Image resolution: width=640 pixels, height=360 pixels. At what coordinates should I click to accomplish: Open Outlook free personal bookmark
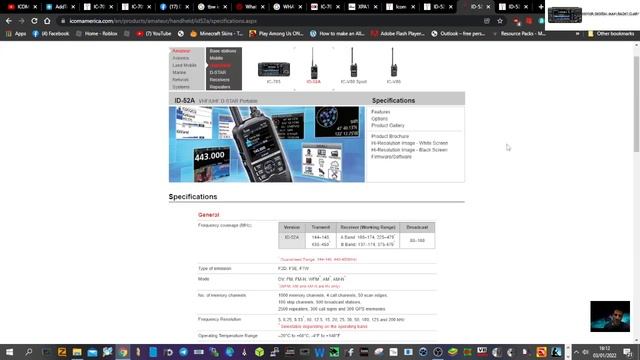pyautogui.click(x=458, y=34)
